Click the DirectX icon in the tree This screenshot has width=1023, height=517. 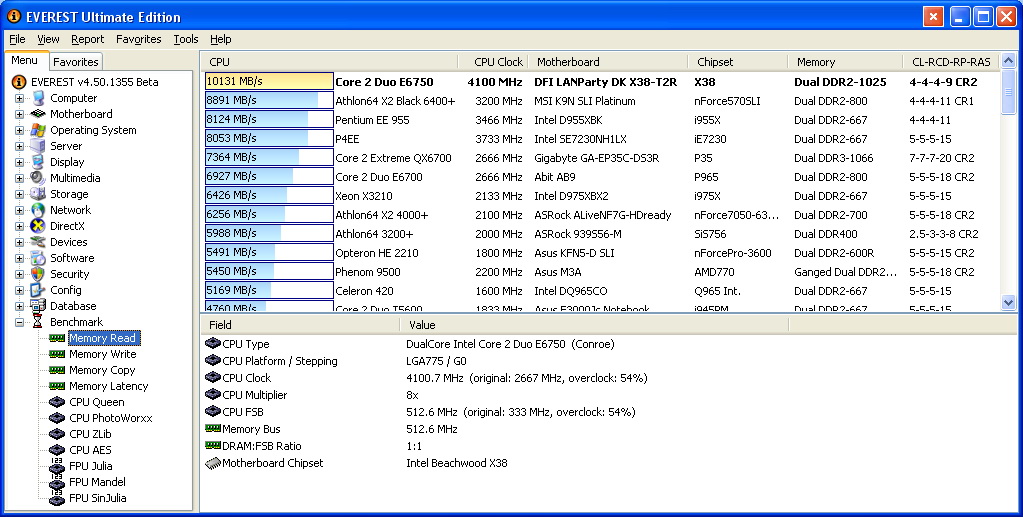pyautogui.click(x=38, y=226)
